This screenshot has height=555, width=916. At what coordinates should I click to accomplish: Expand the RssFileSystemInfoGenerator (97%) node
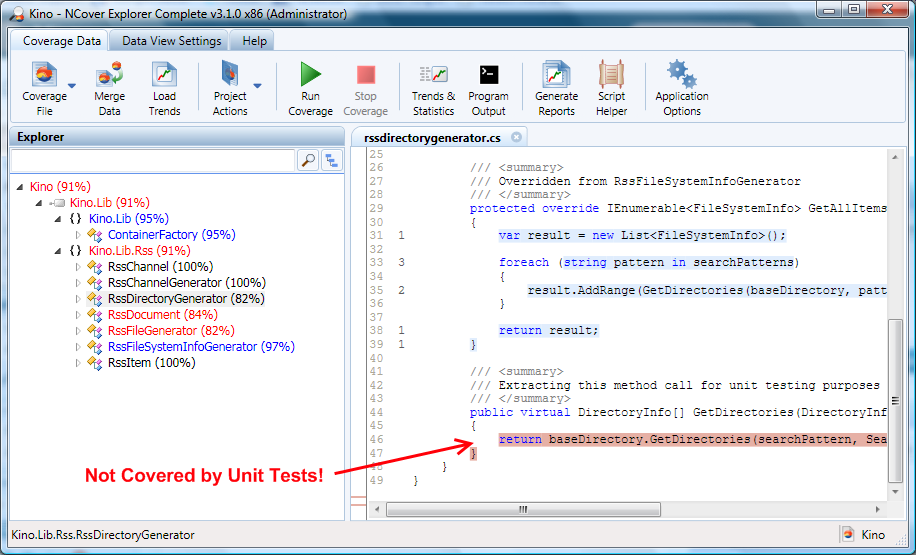coord(78,347)
